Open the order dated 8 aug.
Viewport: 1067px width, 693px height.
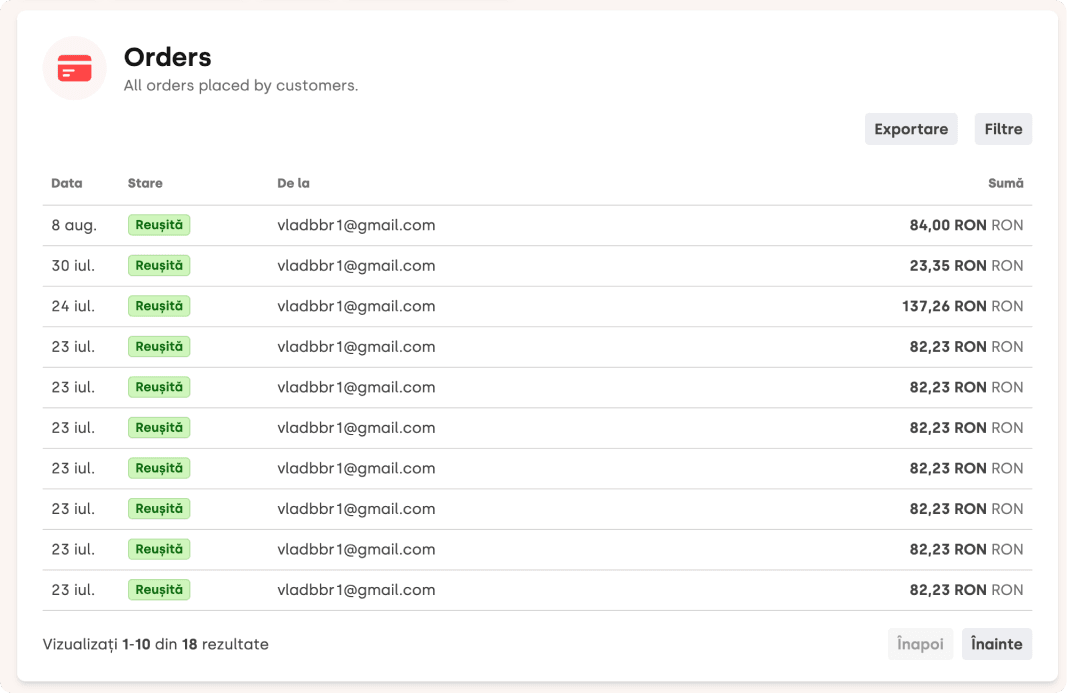(x=74, y=225)
